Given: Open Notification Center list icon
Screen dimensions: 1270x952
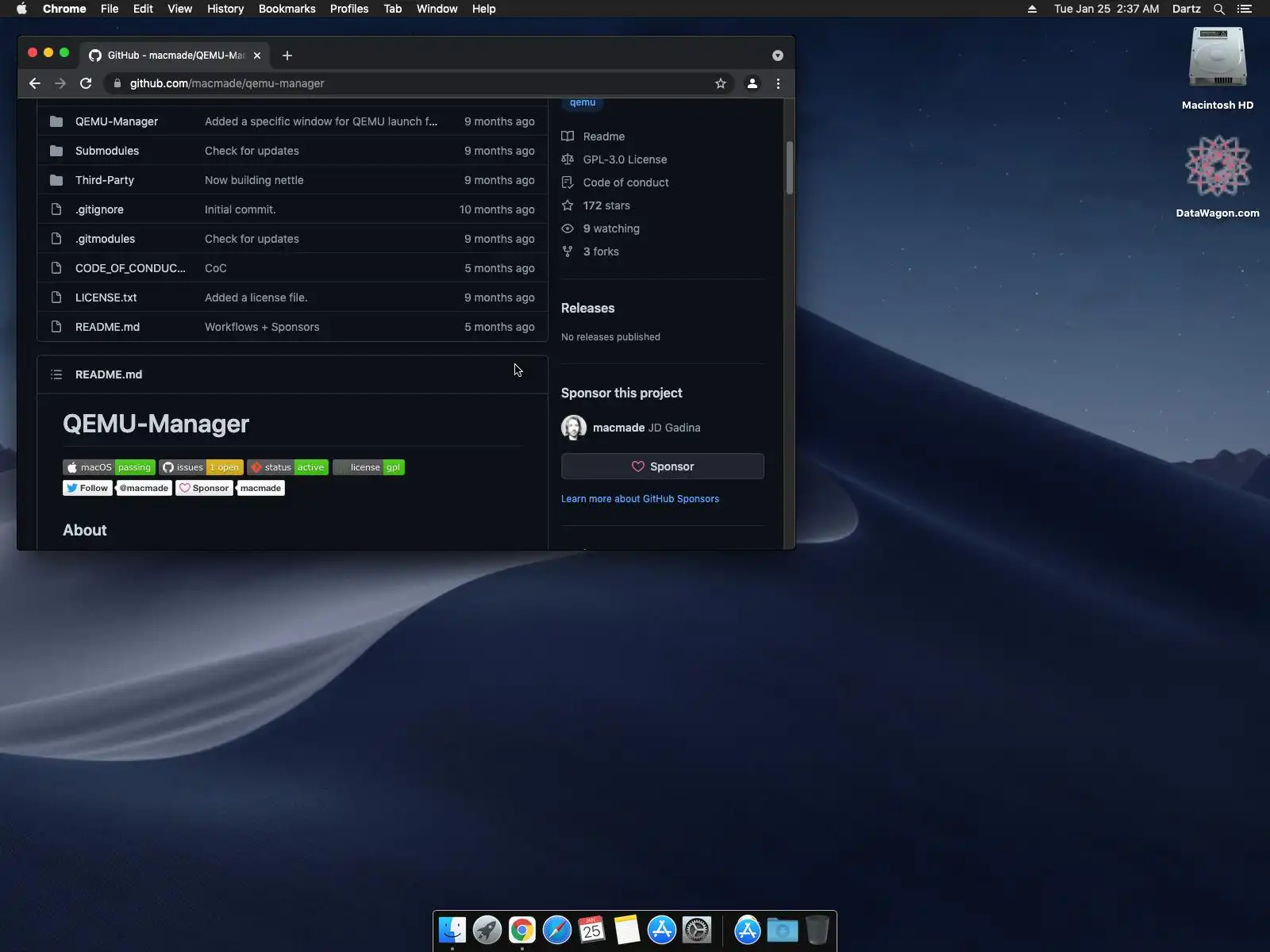Looking at the screenshot, I should [x=1245, y=9].
